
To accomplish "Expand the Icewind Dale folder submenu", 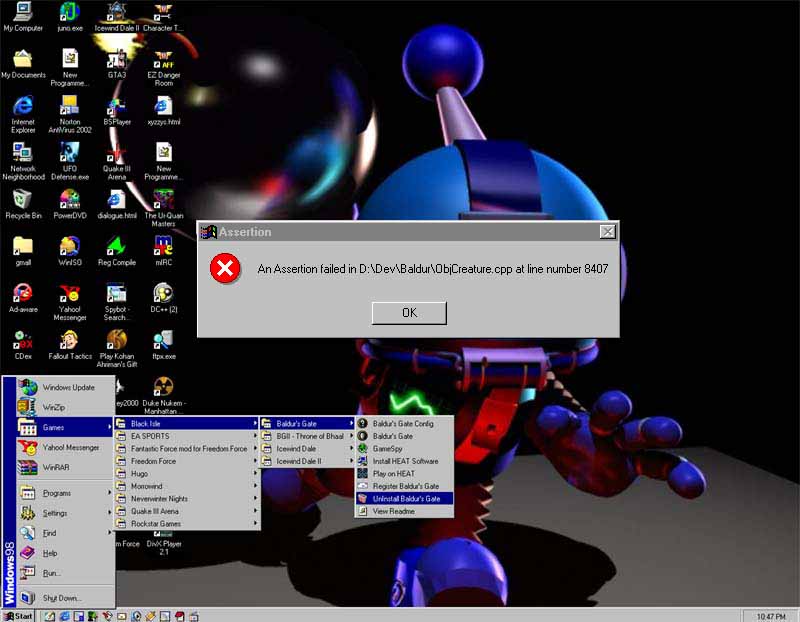I will [308, 449].
